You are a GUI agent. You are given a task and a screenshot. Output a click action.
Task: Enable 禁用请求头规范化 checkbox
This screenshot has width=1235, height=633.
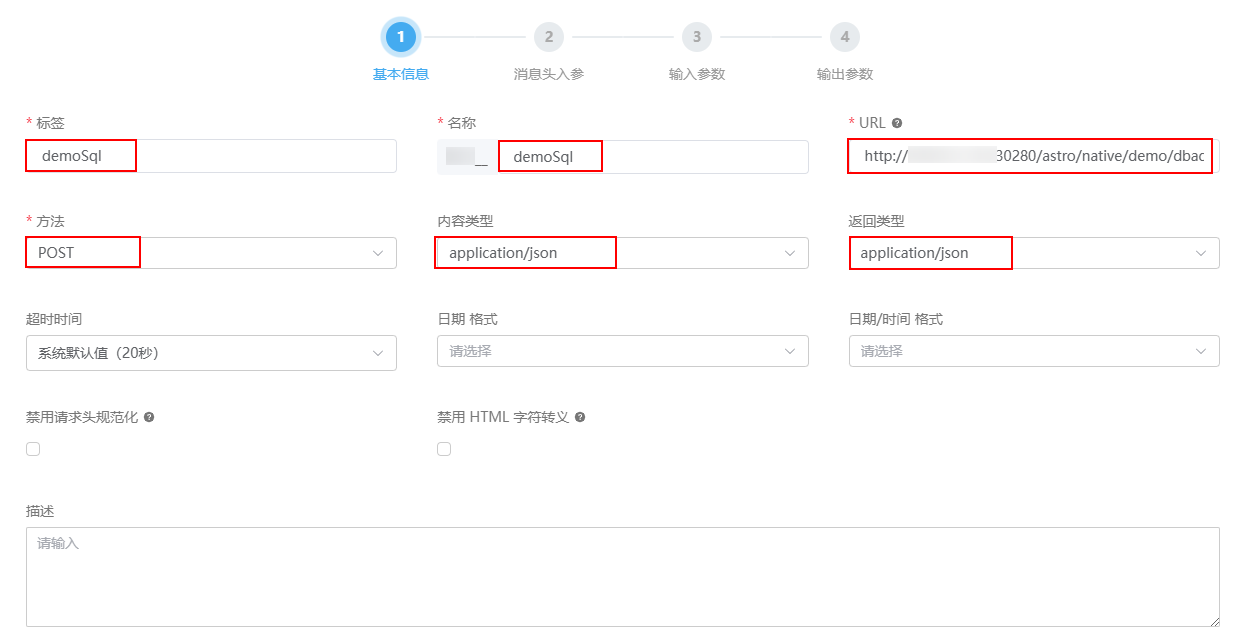point(33,449)
